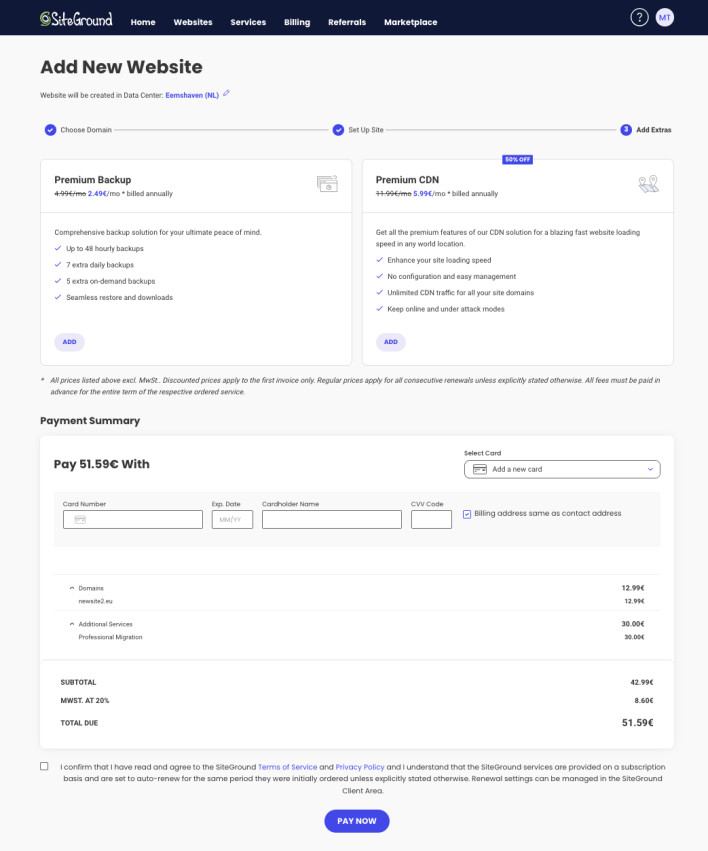Click the card icon inside Card Number field
This screenshot has height=851, width=708.
coord(80,519)
